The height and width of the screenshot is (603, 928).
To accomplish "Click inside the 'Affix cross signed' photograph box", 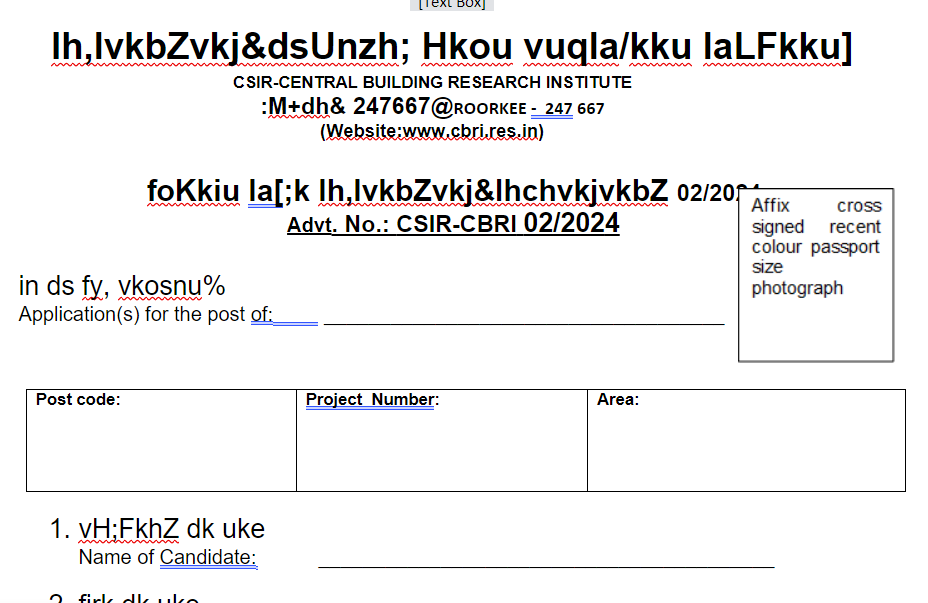I will click(x=816, y=275).
